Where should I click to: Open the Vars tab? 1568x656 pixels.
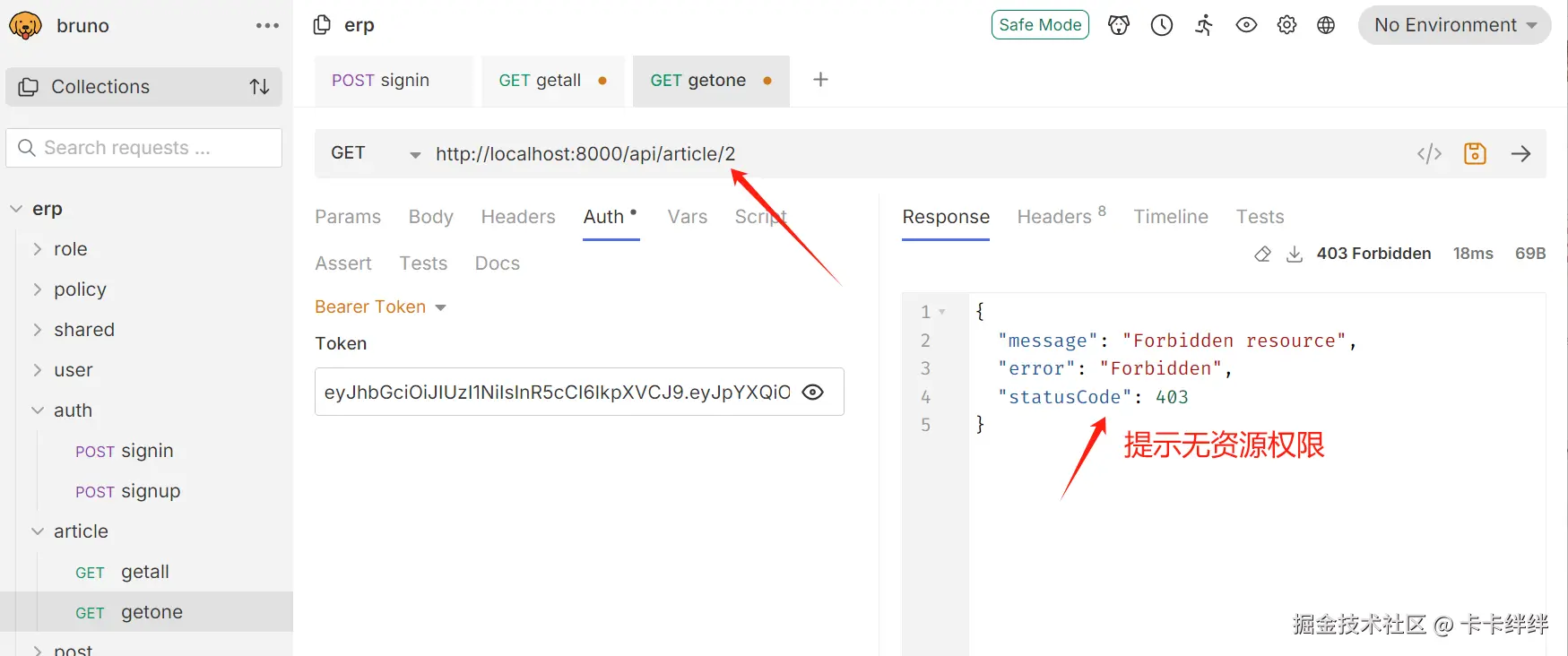click(688, 217)
